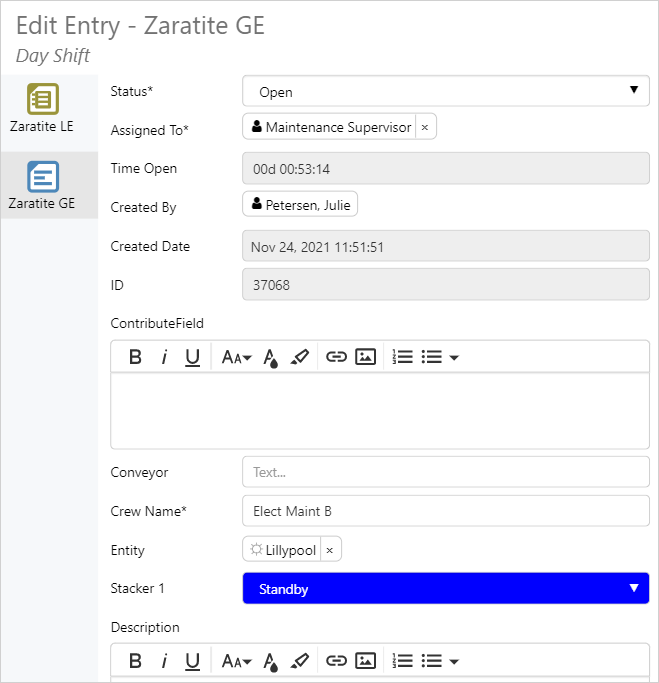This screenshot has height=683, width=659.
Task: Add numbered list in ContributeField editor
Action: click(x=402, y=357)
